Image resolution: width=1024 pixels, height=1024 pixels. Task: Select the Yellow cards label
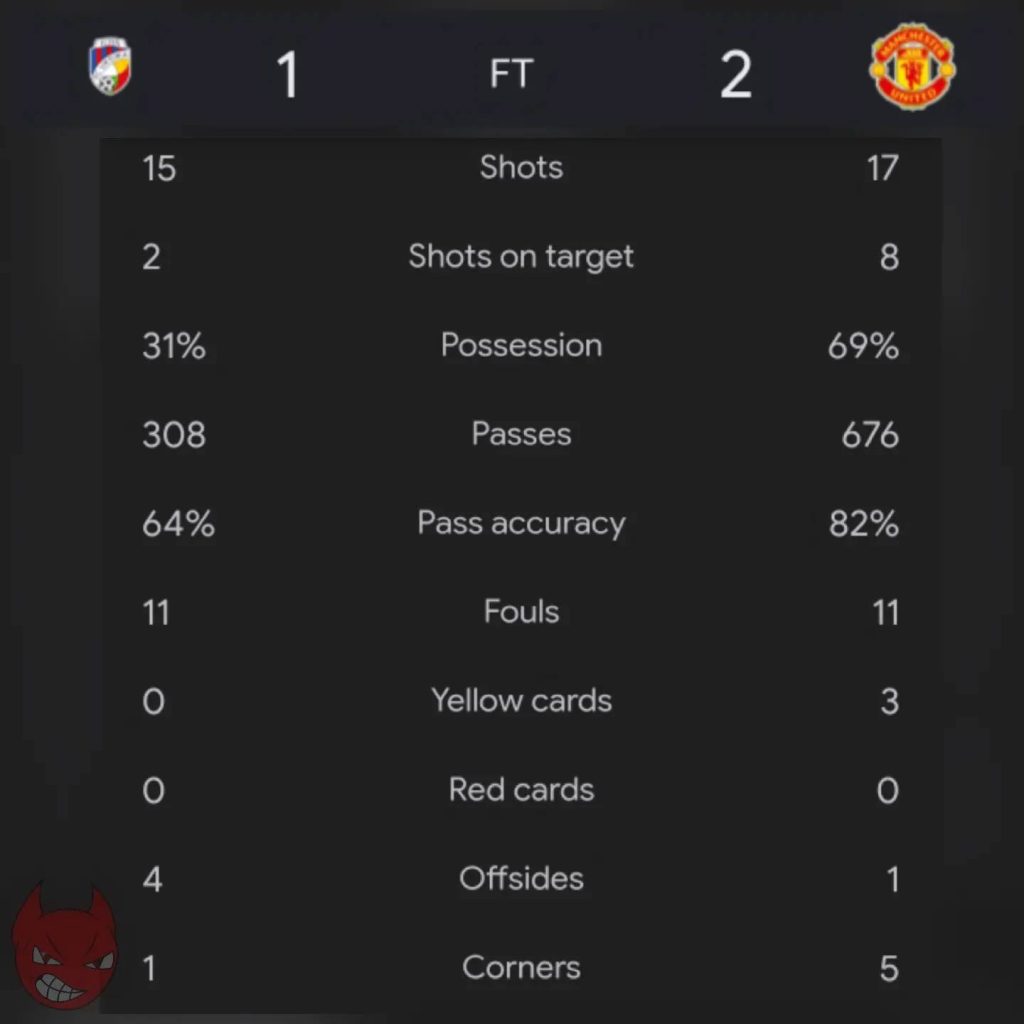[x=521, y=700]
